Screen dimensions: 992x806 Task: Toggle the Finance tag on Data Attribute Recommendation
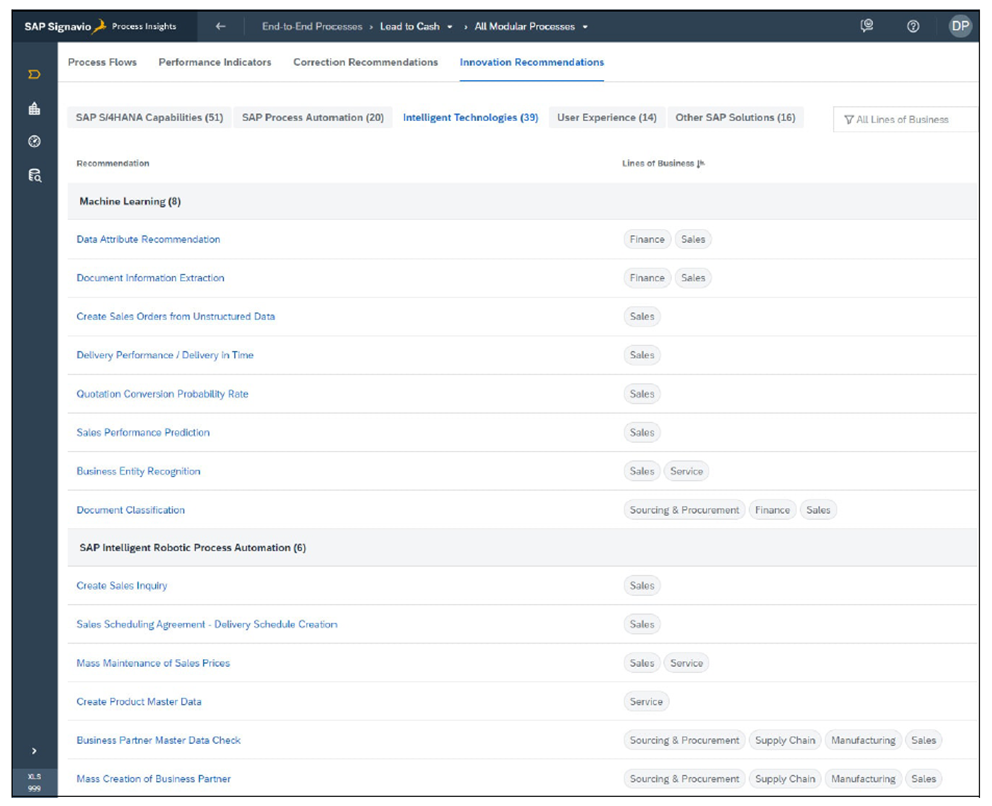tap(646, 239)
